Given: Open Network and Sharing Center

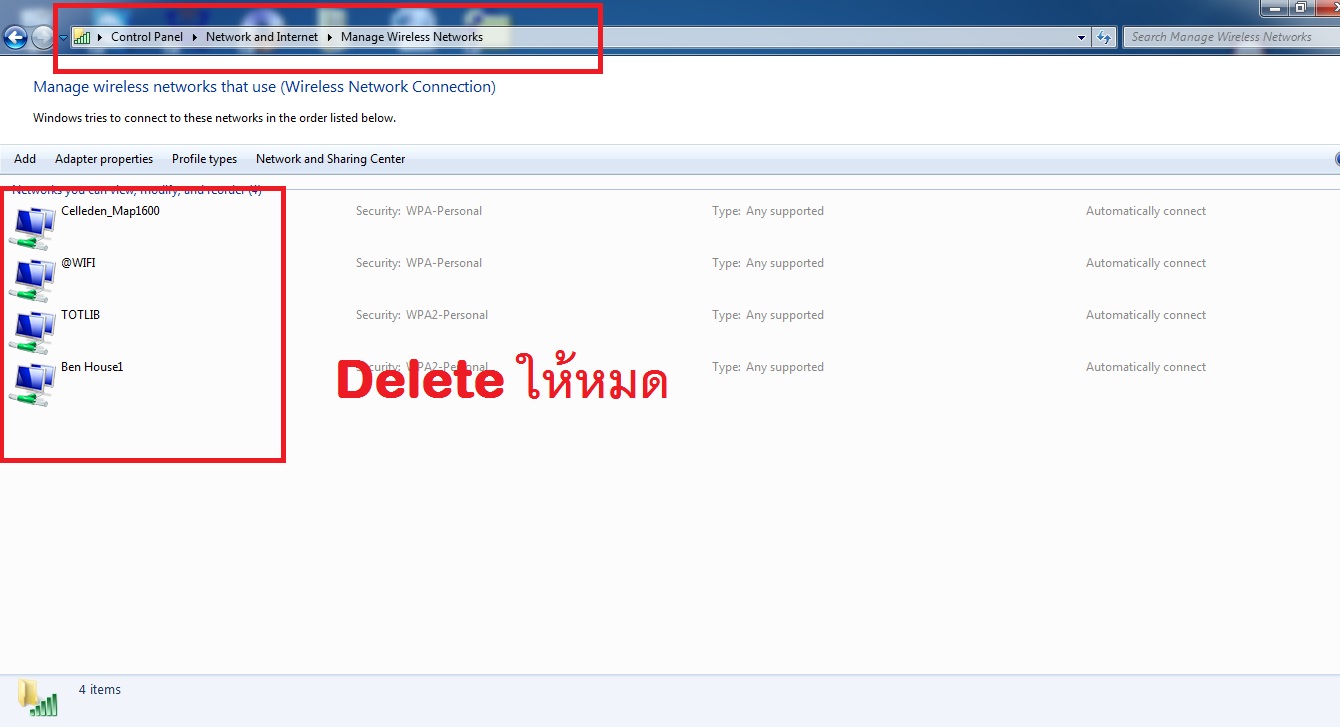Looking at the screenshot, I should (331, 159).
